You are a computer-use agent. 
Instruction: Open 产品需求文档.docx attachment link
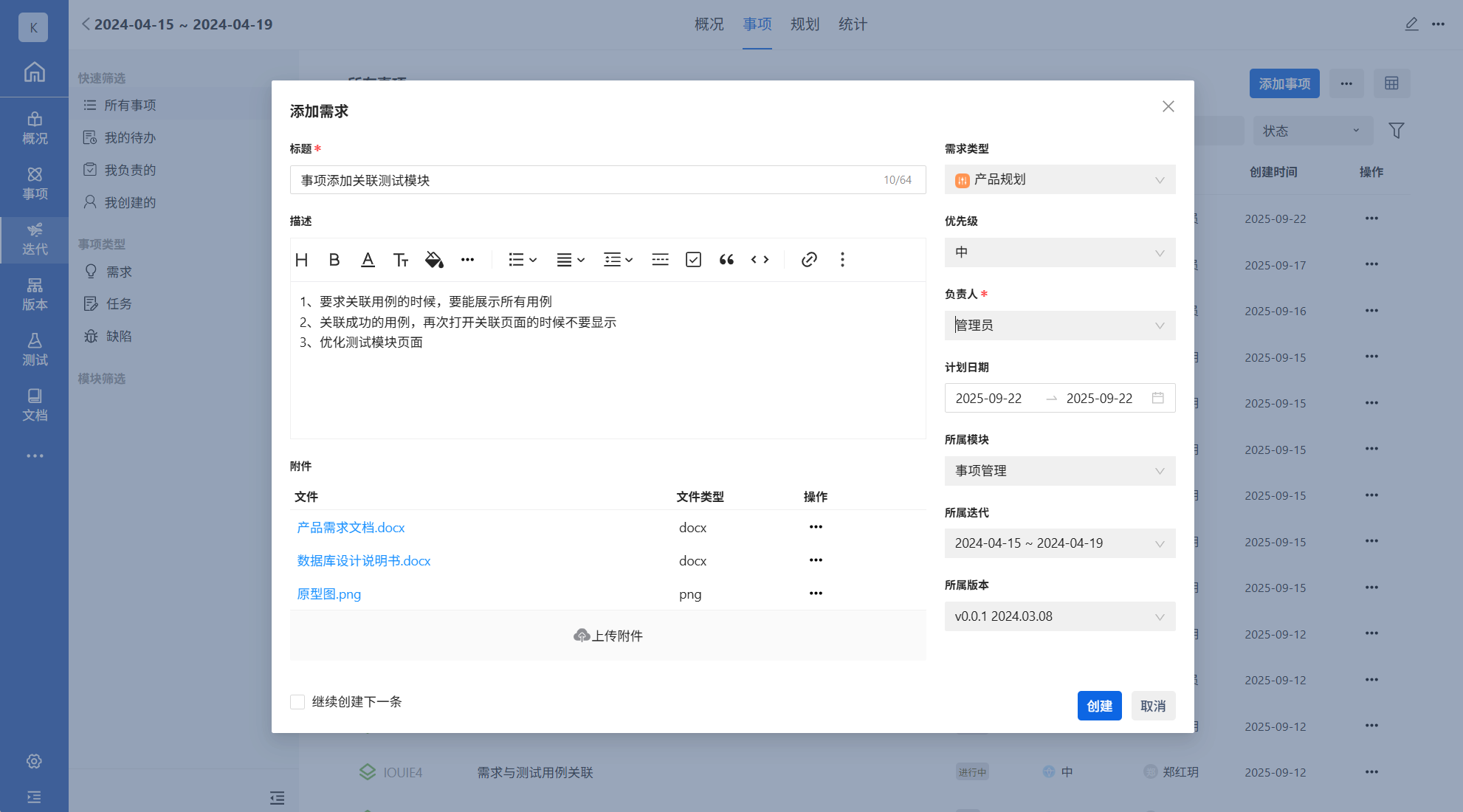pyautogui.click(x=351, y=528)
